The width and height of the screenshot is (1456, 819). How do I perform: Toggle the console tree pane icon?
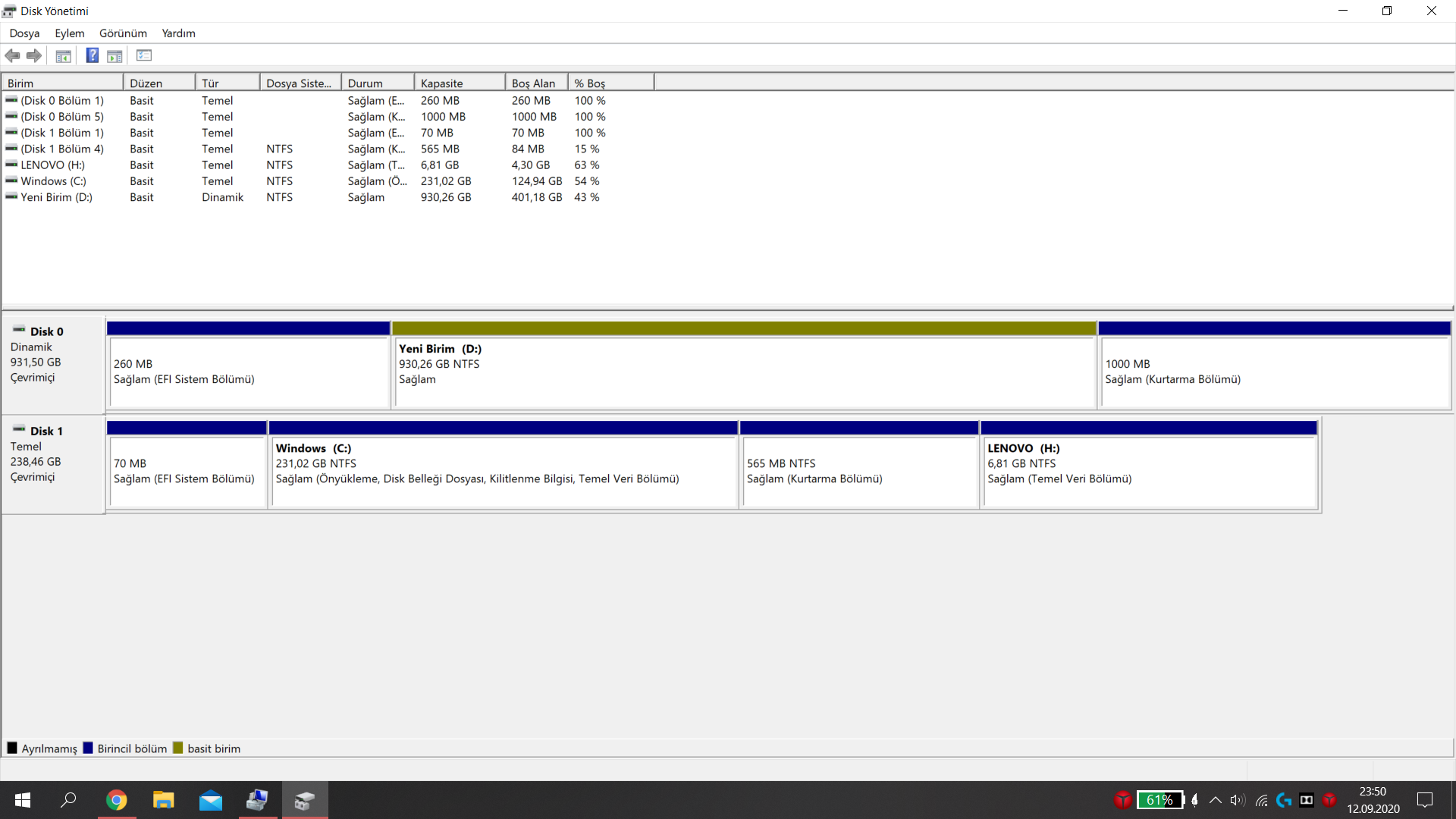click(64, 55)
